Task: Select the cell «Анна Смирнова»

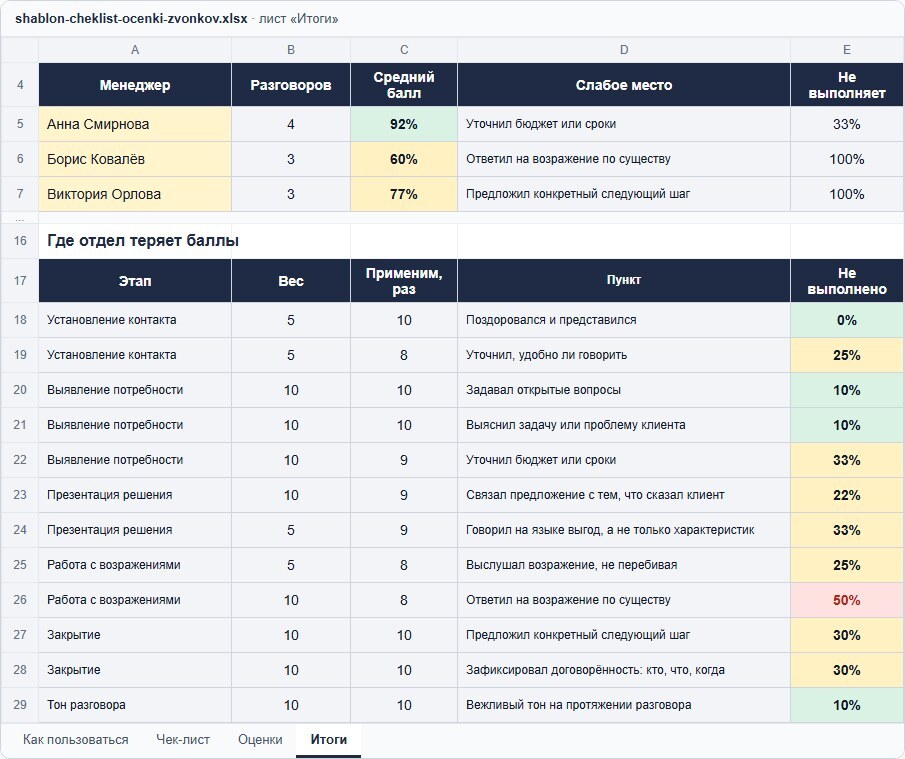Action: pyautogui.click(x=135, y=124)
